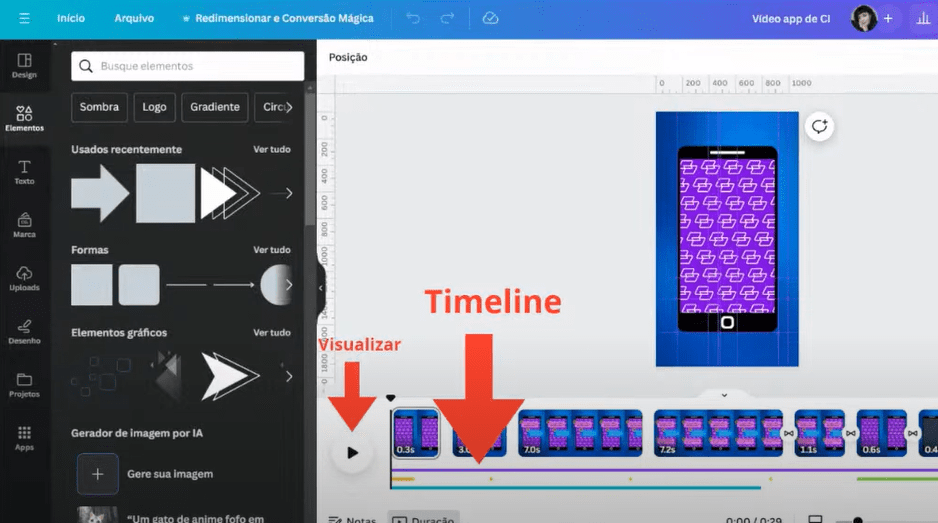Open the hamburger main menu
The image size is (938, 523).
click(x=24, y=19)
